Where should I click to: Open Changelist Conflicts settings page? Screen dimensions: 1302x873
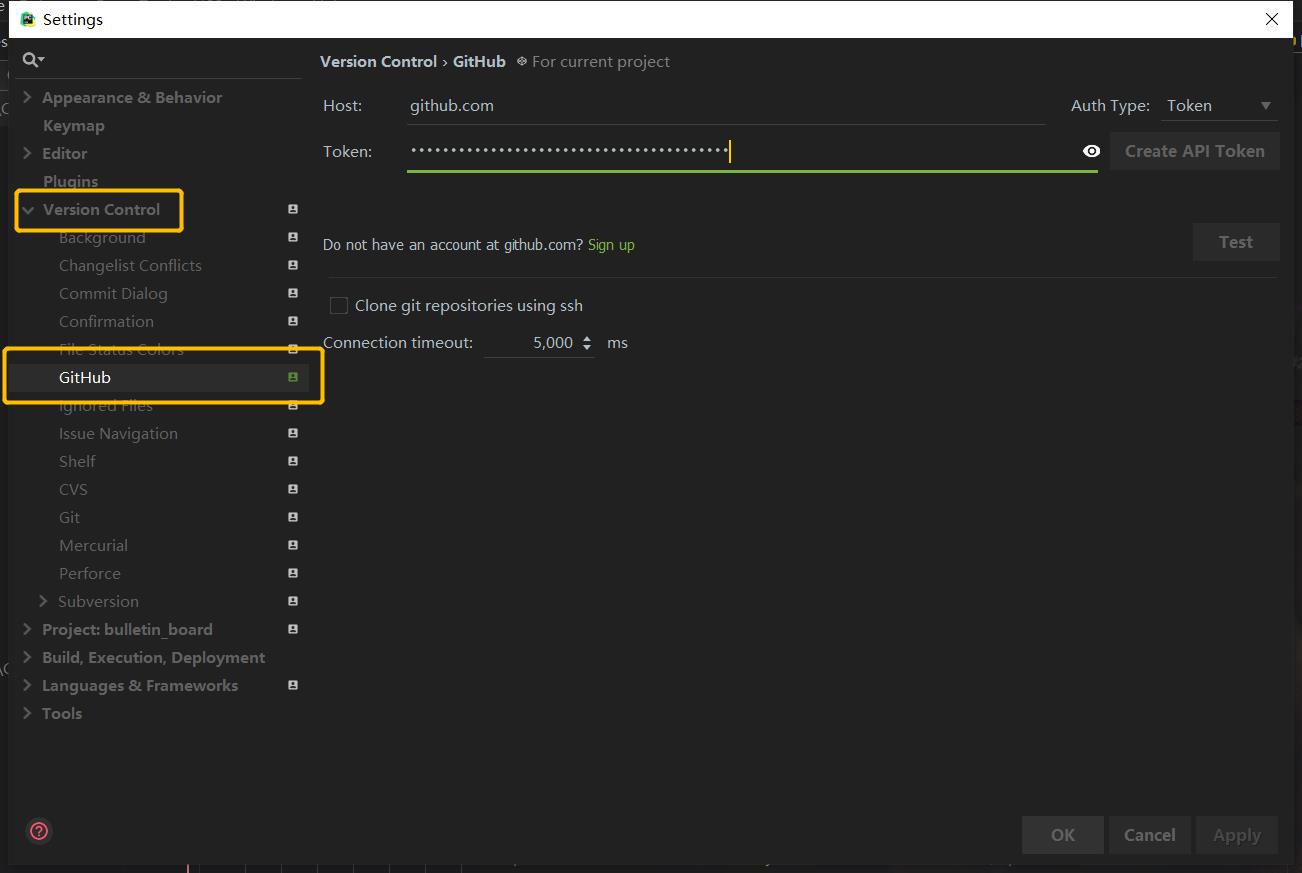click(x=130, y=265)
